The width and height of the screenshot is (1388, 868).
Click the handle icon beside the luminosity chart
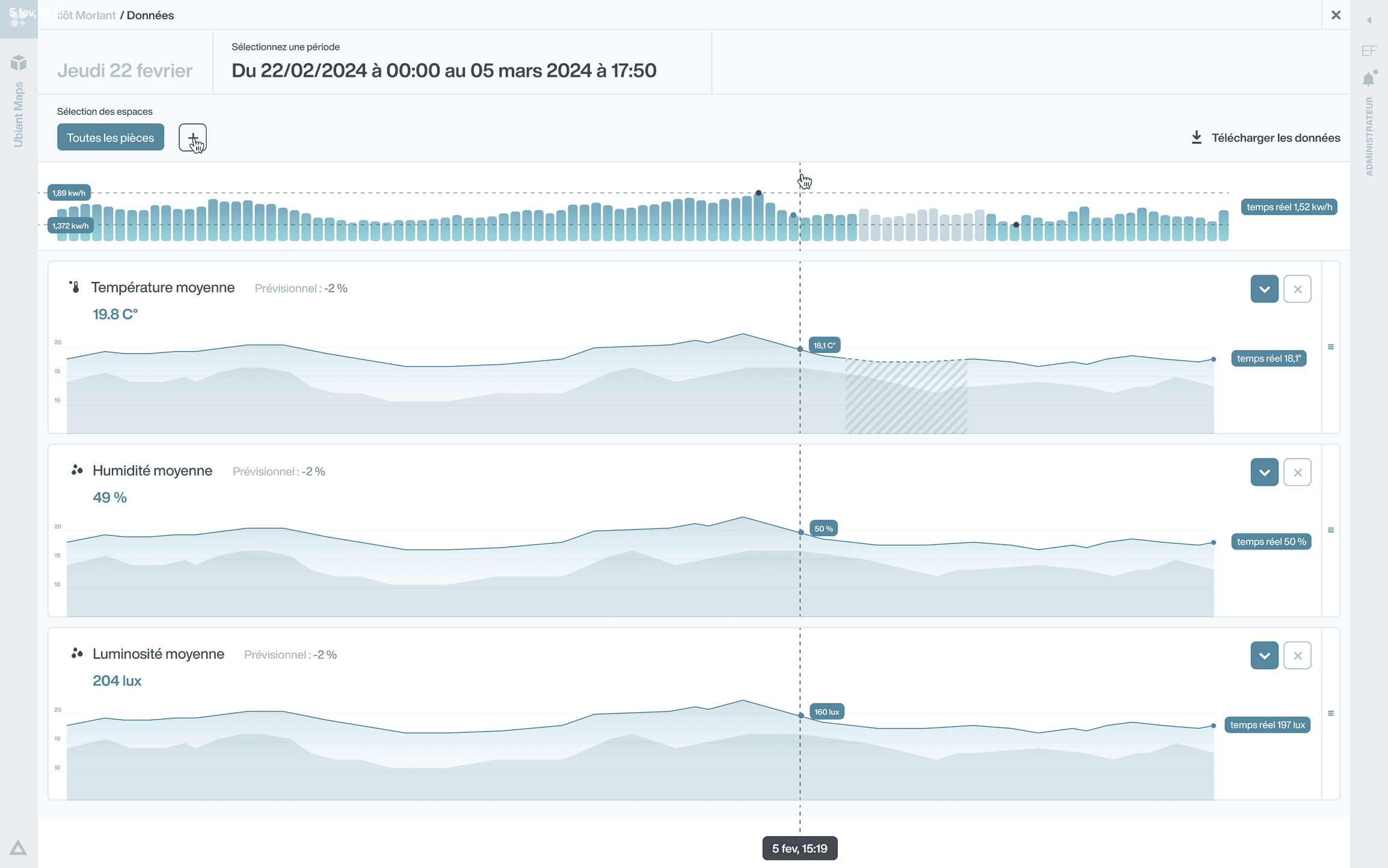1331,714
